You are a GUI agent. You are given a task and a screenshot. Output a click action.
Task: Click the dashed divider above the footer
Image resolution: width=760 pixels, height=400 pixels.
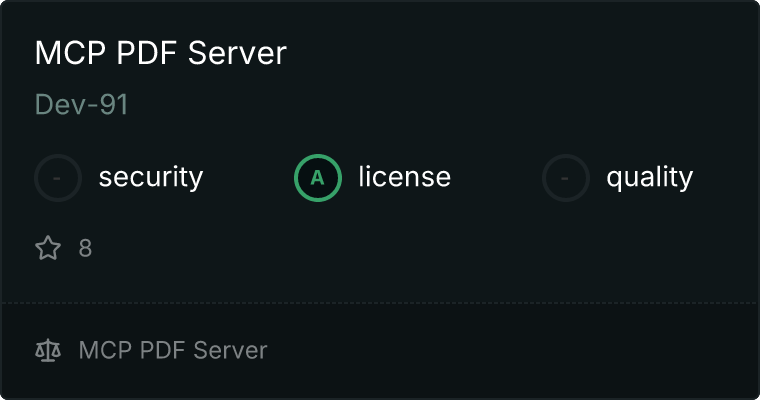tap(380, 302)
